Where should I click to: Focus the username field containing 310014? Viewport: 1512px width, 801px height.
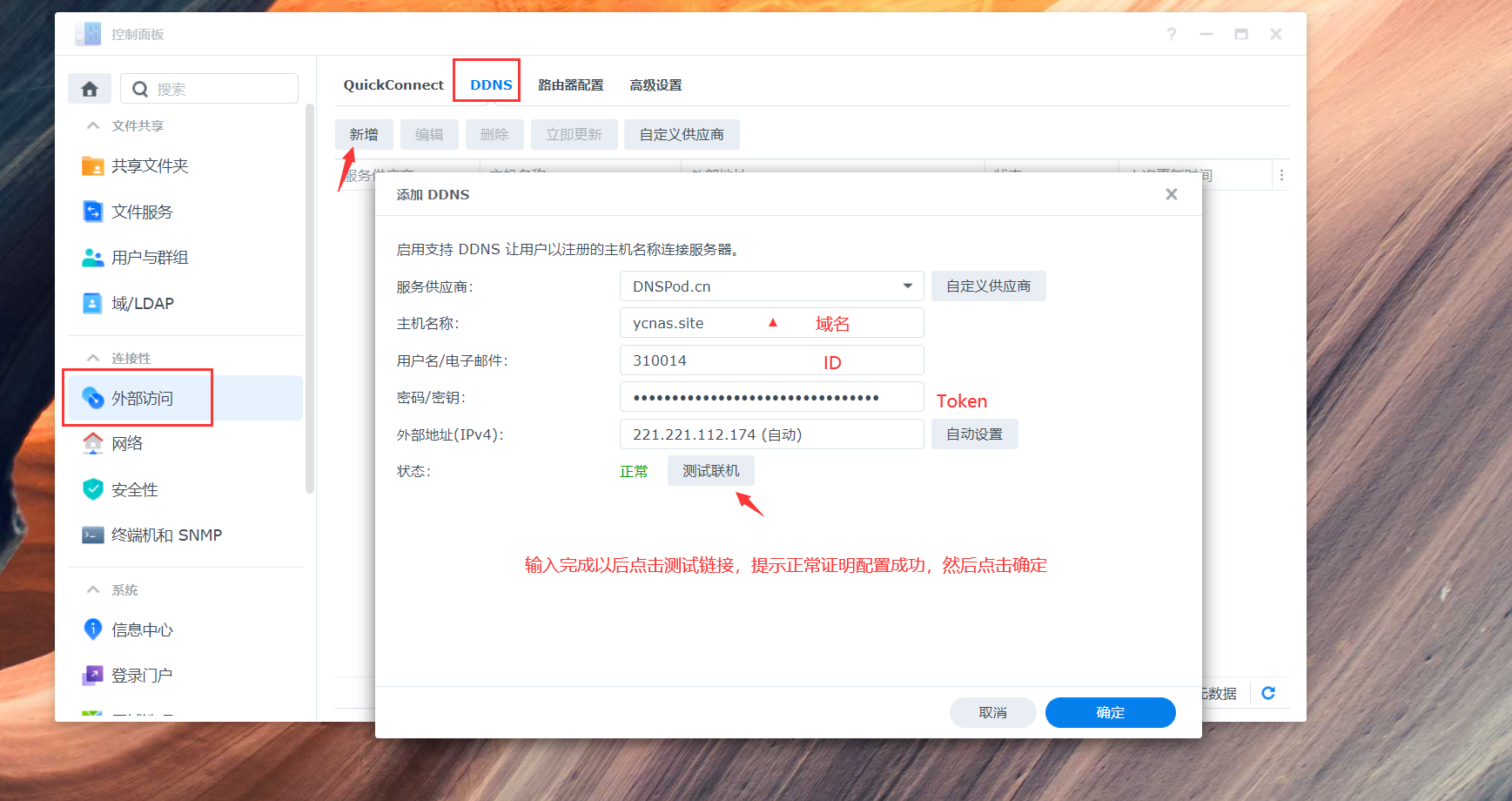point(772,360)
